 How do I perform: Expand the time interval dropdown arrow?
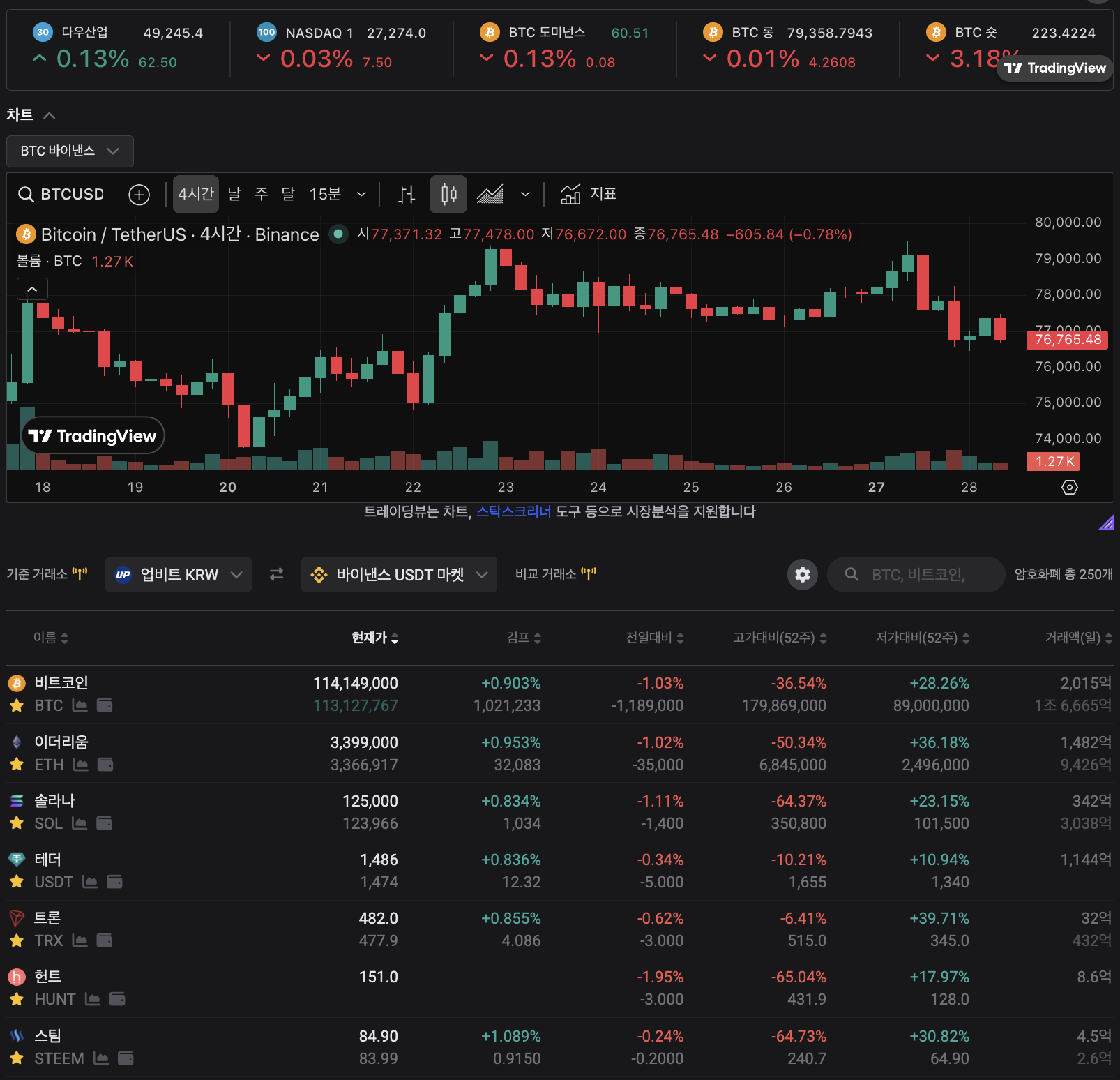pyautogui.click(x=361, y=194)
